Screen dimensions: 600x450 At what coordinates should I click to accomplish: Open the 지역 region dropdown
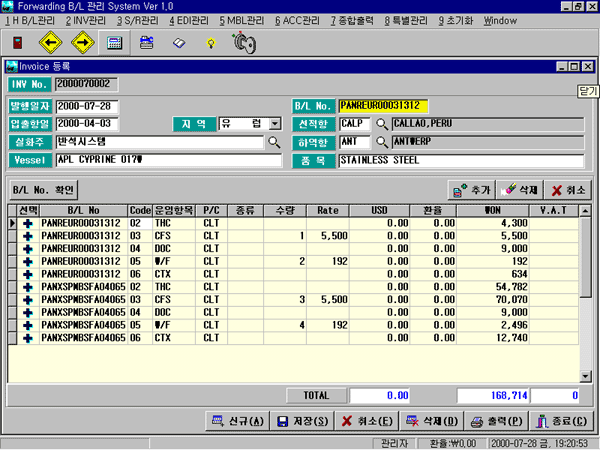(x=275, y=124)
